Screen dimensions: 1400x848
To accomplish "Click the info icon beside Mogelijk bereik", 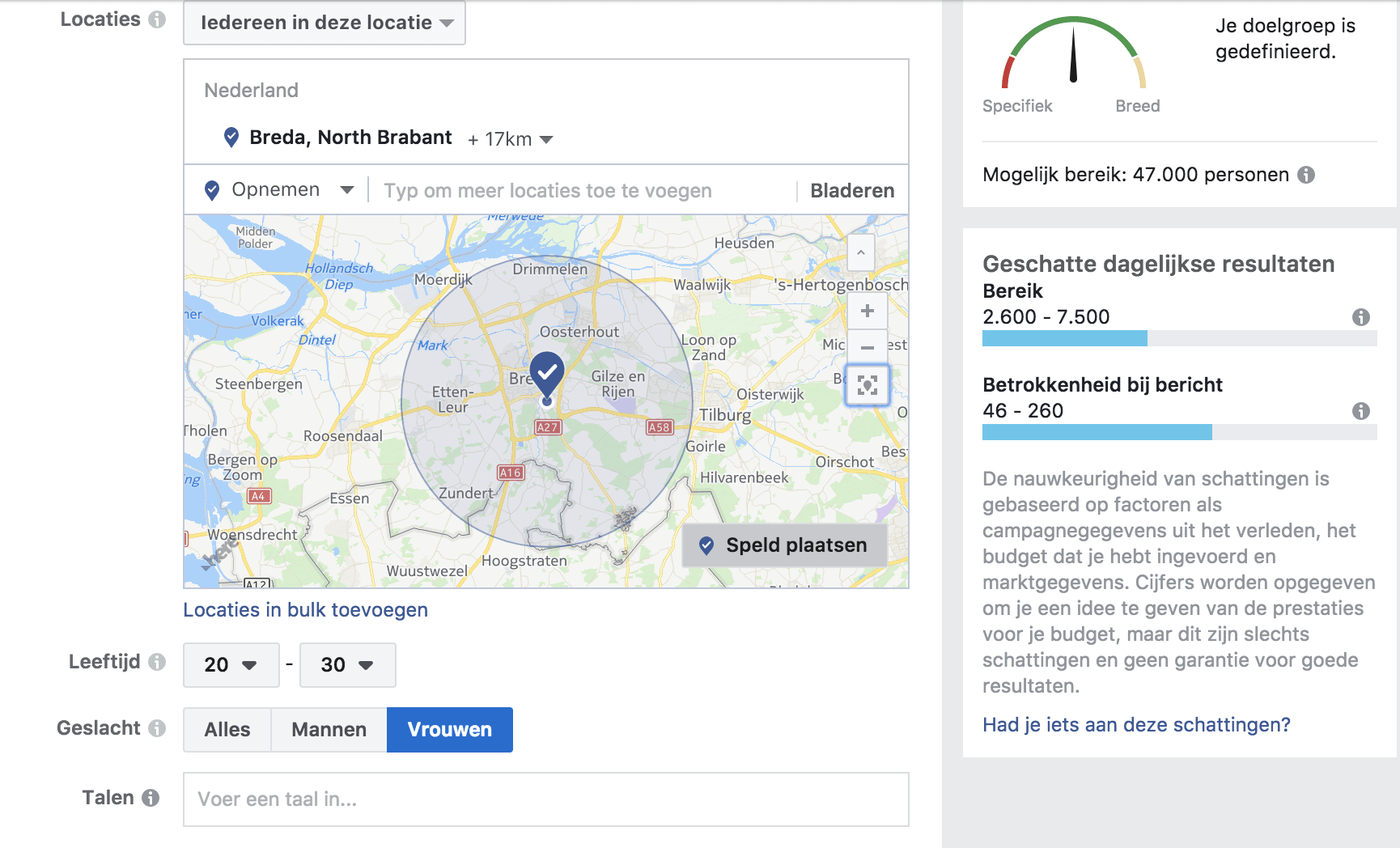I will (1306, 175).
